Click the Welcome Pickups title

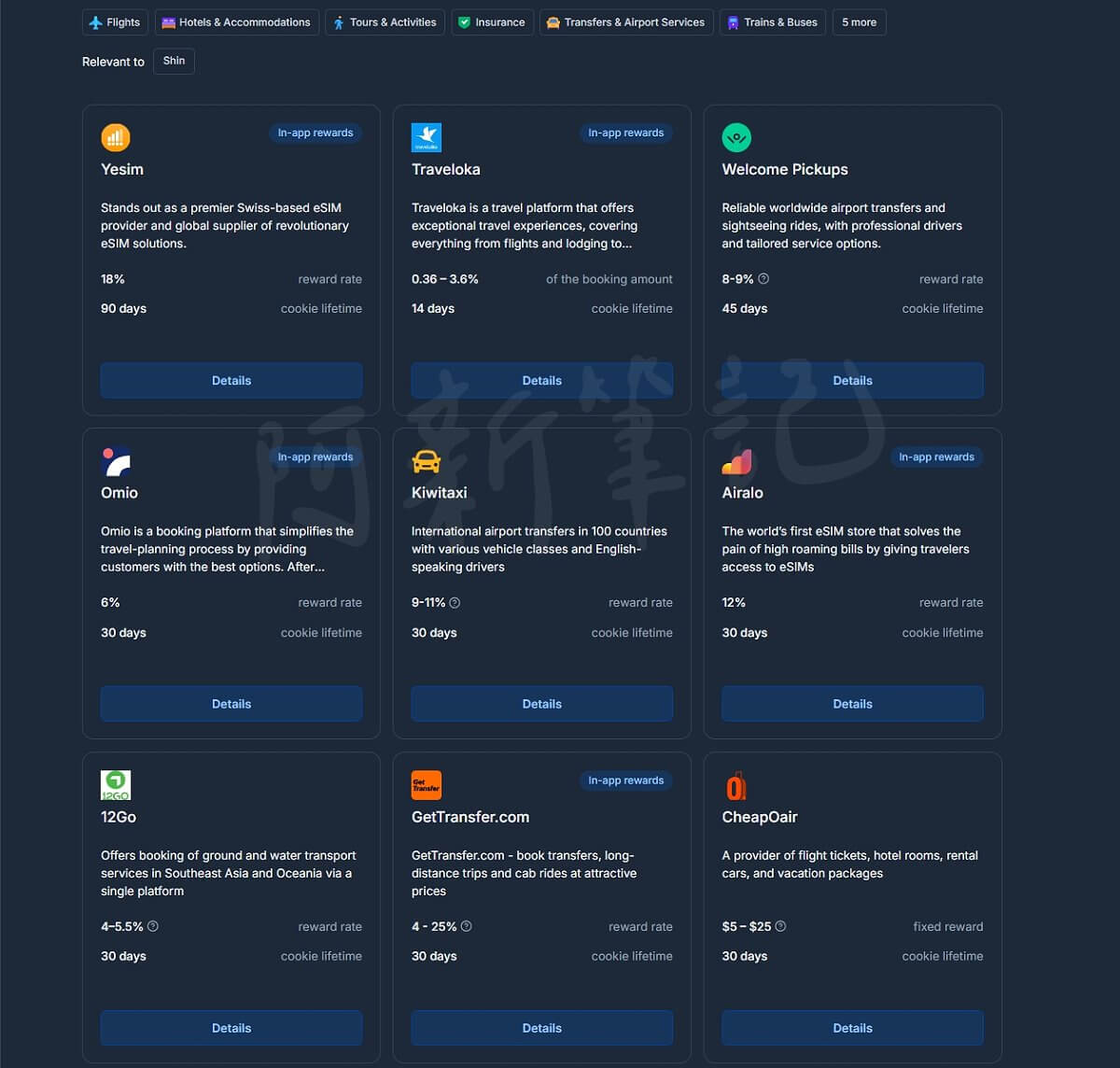pyautogui.click(x=785, y=169)
